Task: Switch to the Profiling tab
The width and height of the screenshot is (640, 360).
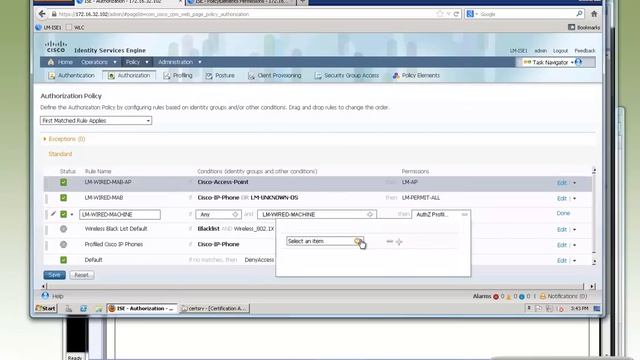Action: [x=178, y=76]
